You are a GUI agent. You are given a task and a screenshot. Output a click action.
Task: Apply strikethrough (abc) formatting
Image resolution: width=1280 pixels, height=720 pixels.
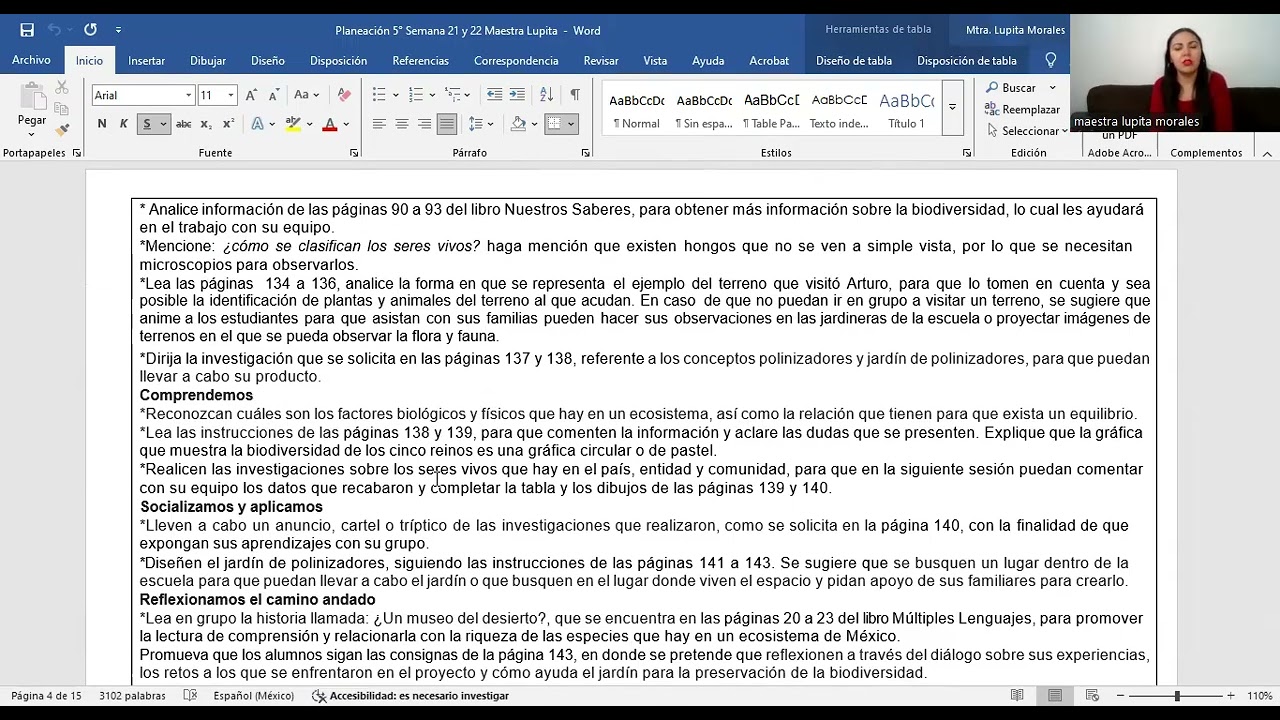coord(183,124)
